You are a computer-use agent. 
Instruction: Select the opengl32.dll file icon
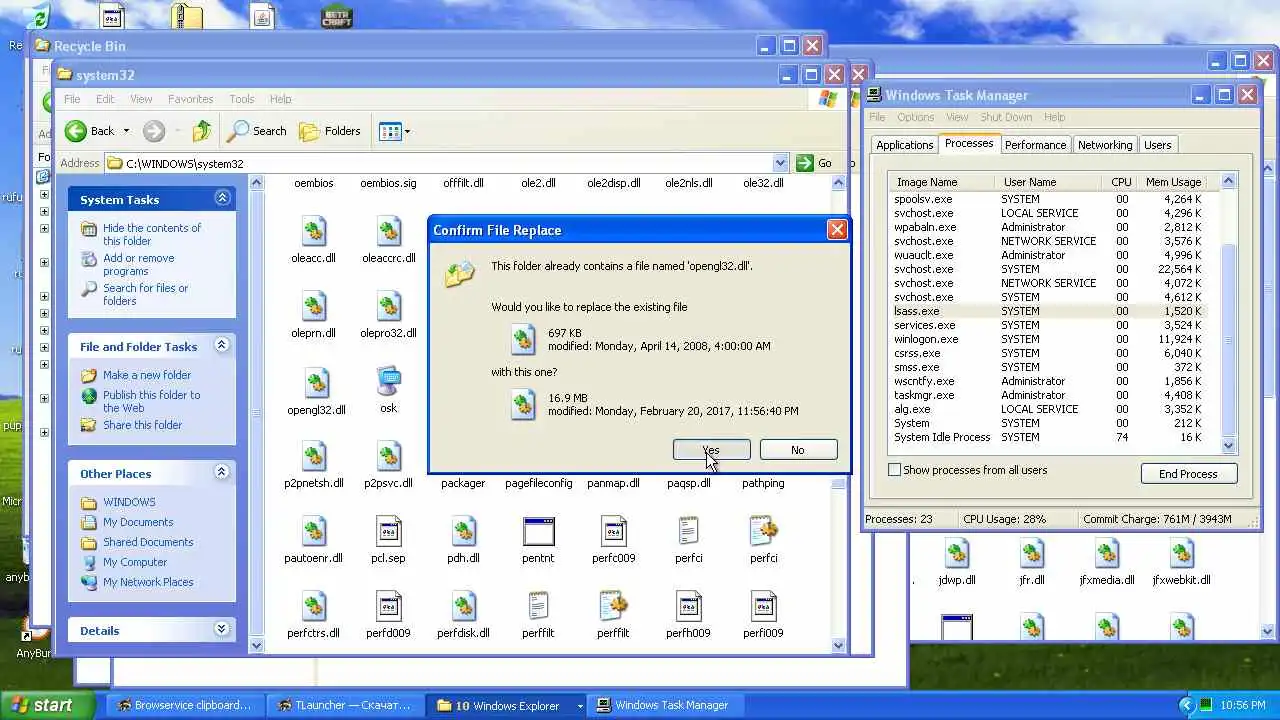(316, 383)
